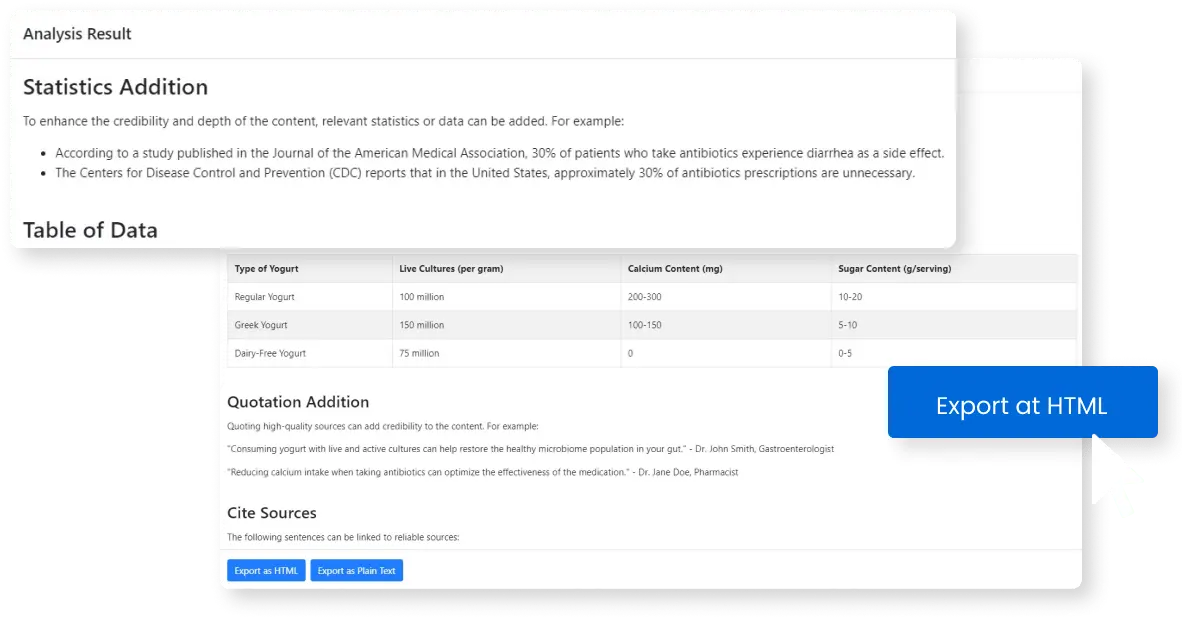
Task: Click the Table of Data heading
Action: (x=90, y=230)
